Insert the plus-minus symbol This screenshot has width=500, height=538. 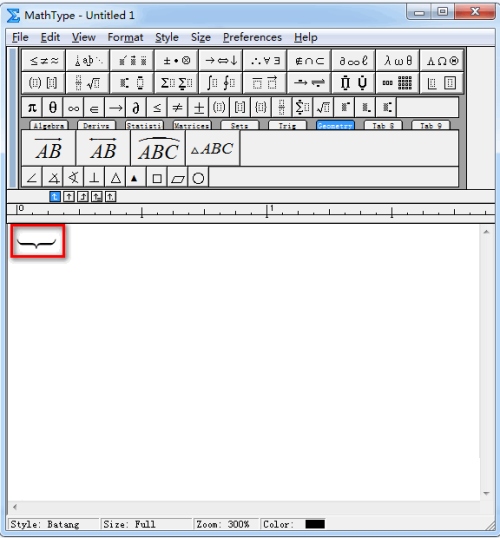pyautogui.click(x=198, y=108)
